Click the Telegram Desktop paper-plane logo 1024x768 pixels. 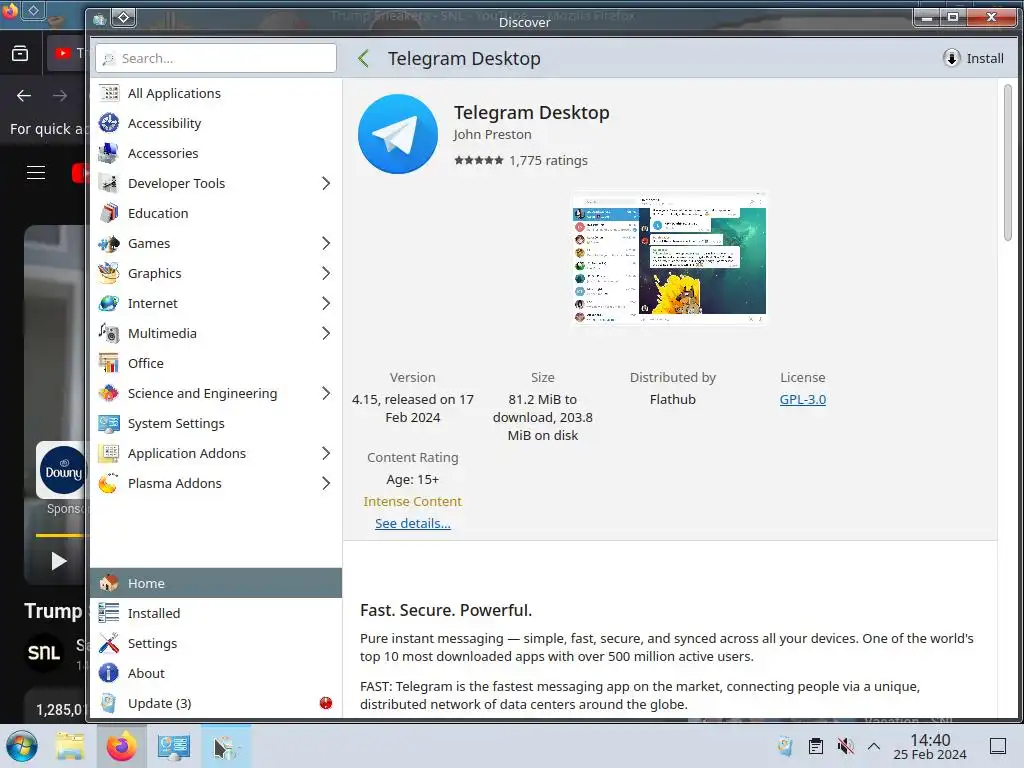[x=398, y=134]
